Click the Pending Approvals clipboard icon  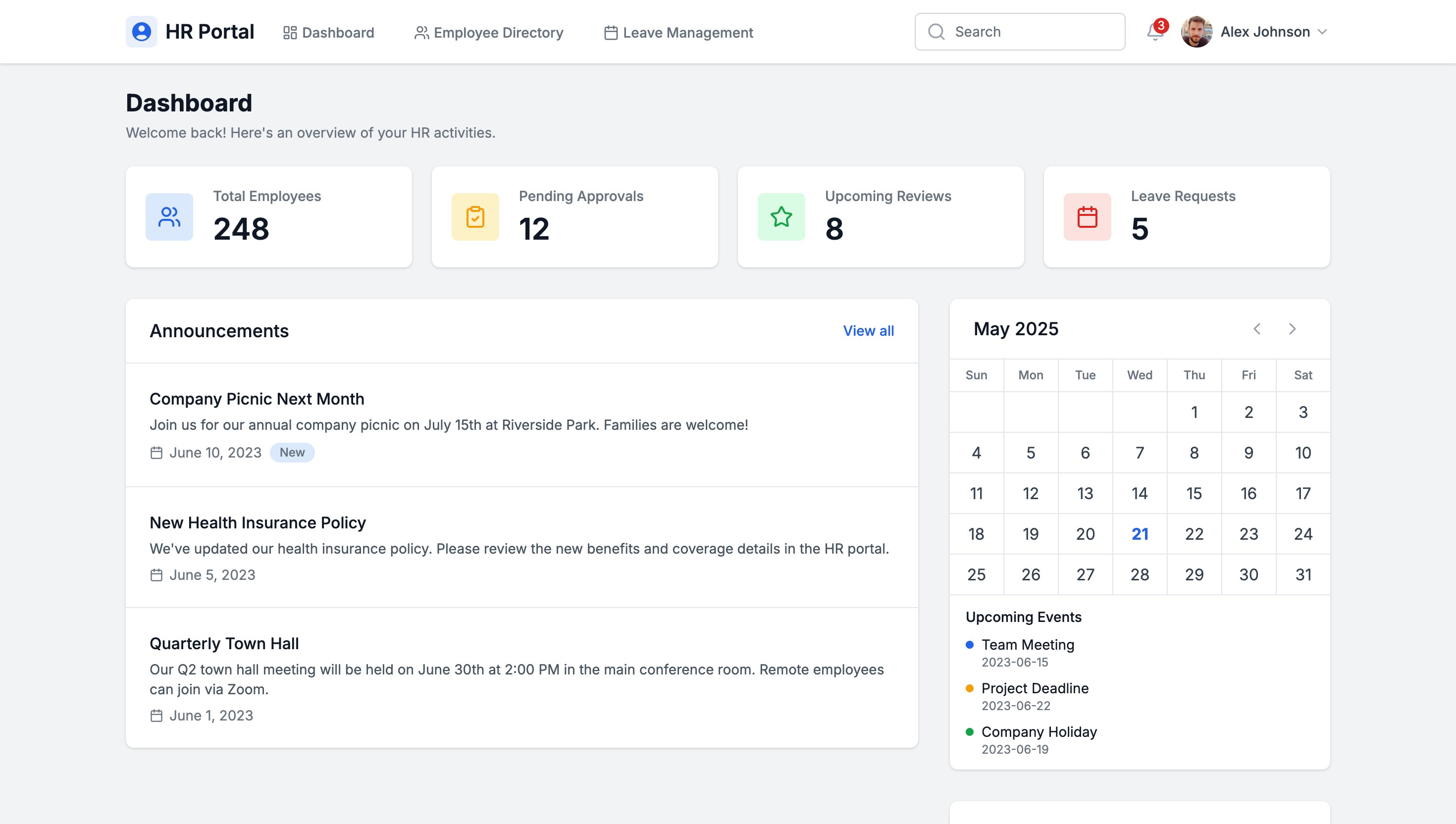[x=475, y=217]
